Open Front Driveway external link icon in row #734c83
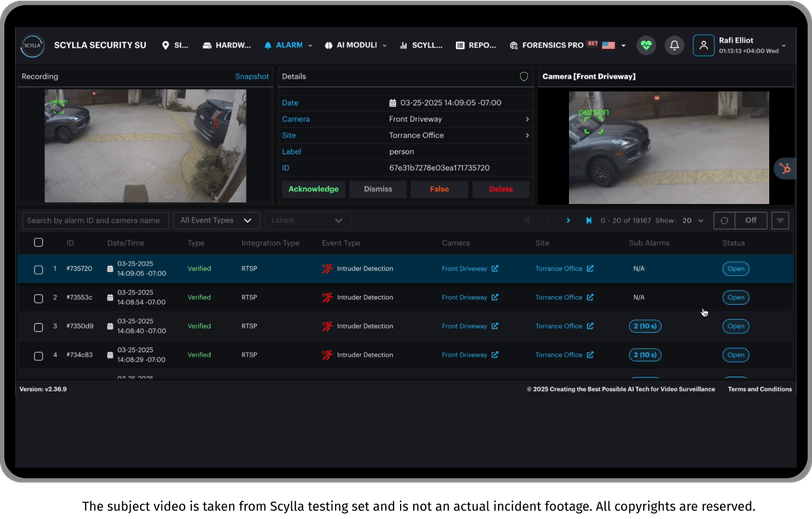This screenshot has width=812, height=519. click(x=495, y=355)
